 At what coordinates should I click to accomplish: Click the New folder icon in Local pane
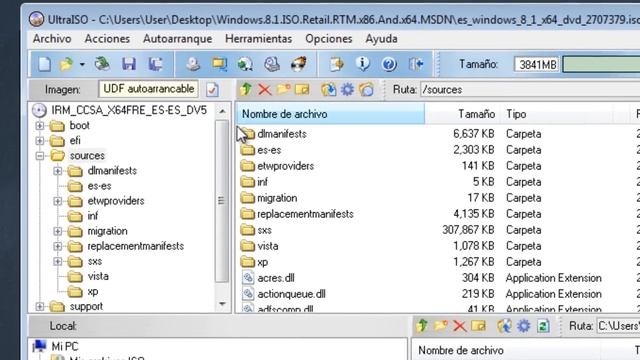pos(441,326)
